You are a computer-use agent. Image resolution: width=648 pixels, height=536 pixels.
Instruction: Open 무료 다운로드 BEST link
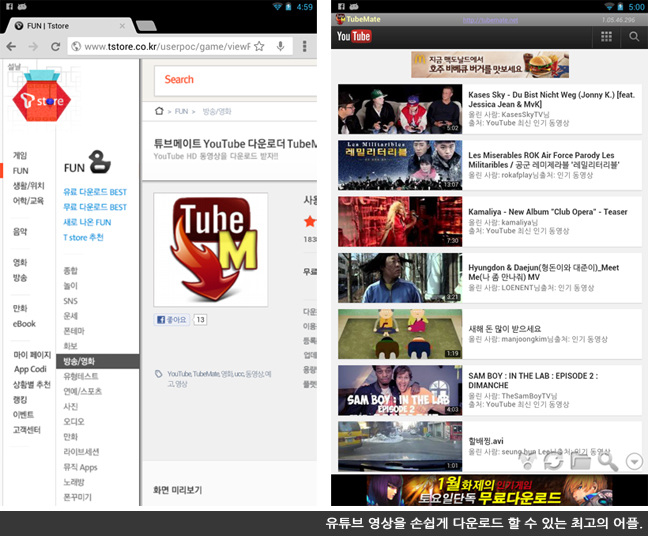[x=95, y=207]
